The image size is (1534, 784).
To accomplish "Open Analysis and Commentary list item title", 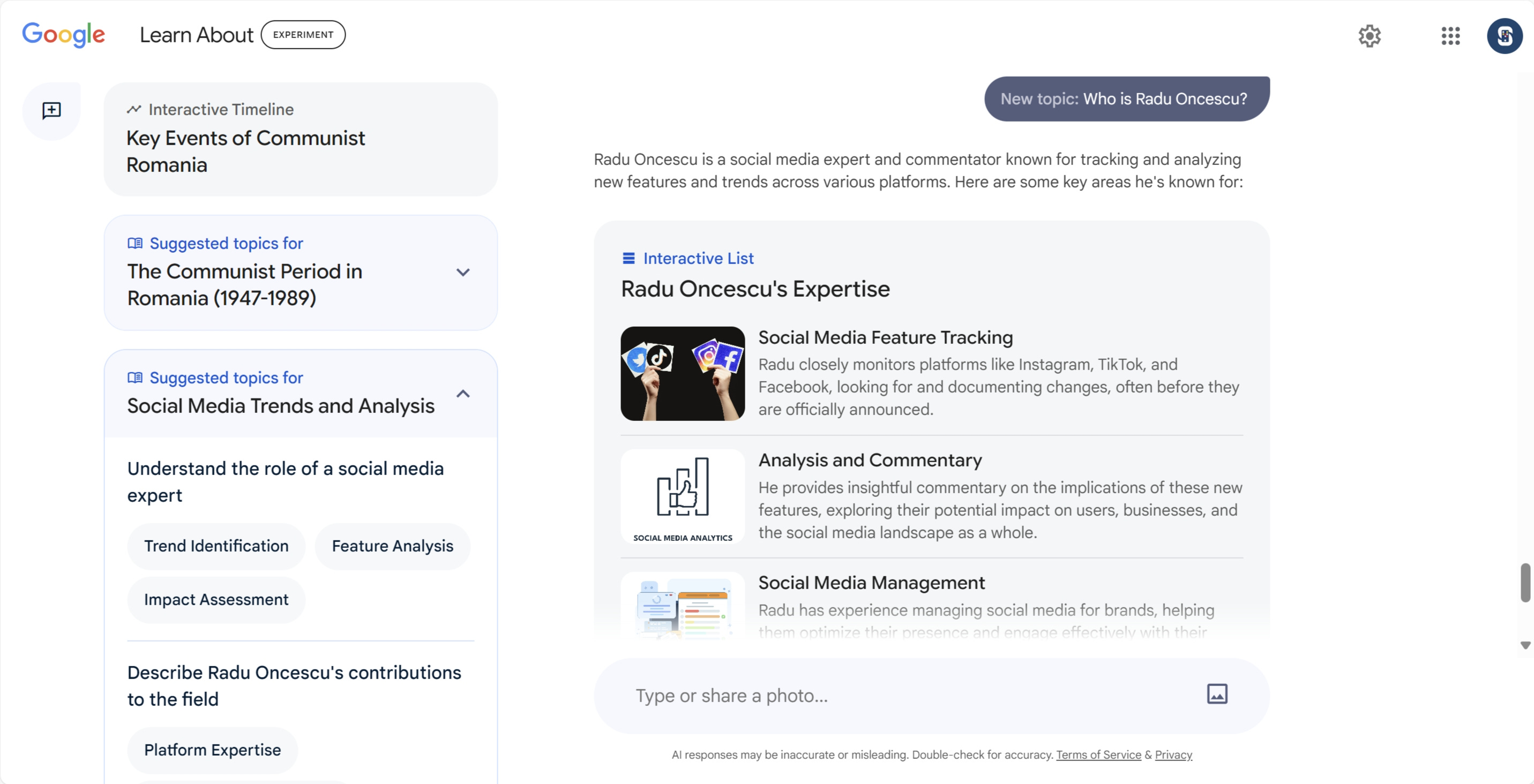I will [x=870, y=460].
